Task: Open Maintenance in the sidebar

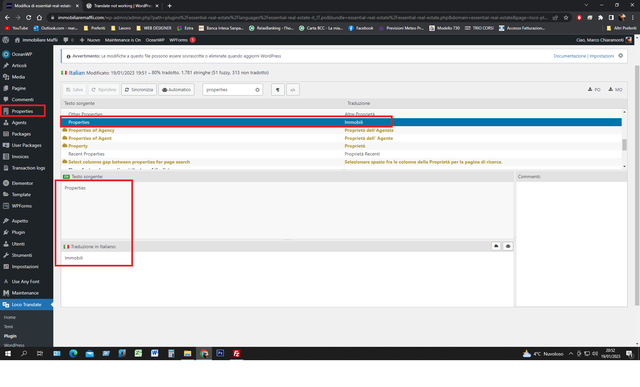Action: point(25,293)
